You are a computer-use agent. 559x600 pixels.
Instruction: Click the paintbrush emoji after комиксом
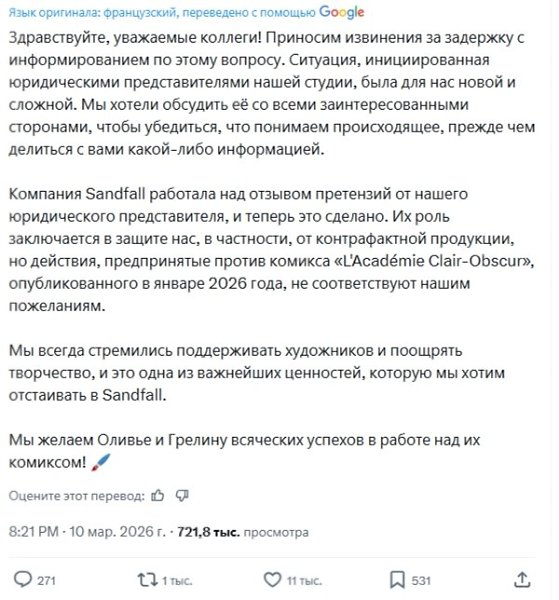[101, 463]
